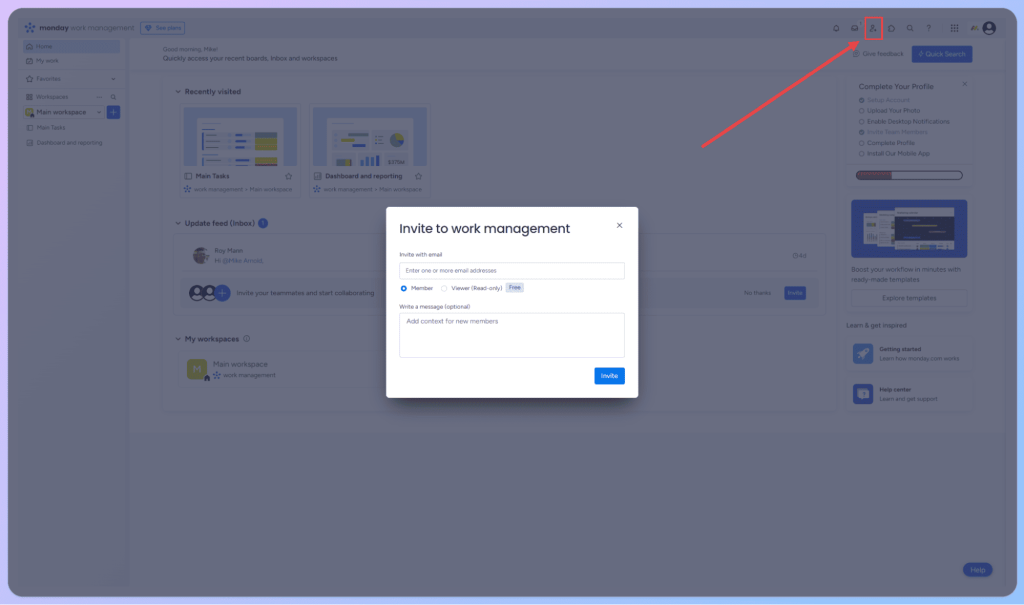Viewport: 1024px width, 605px height.
Task: Close the Invite to work management dialog
Action: point(619,225)
